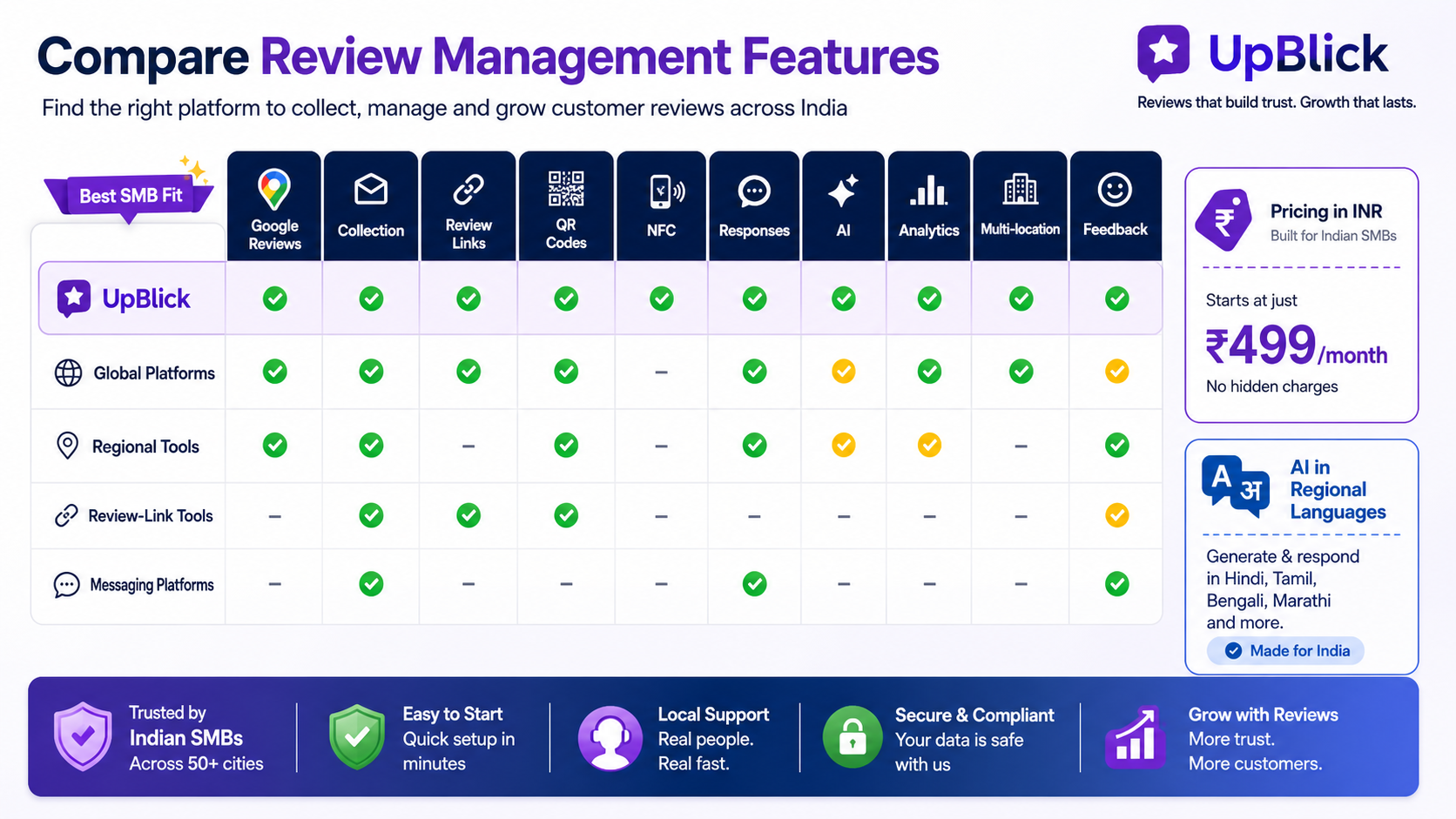Click the yellow check for Regional Tools under AI
The width and height of the screenshot is (1456, 819).
pyautogui.click(x=843, y=446)
